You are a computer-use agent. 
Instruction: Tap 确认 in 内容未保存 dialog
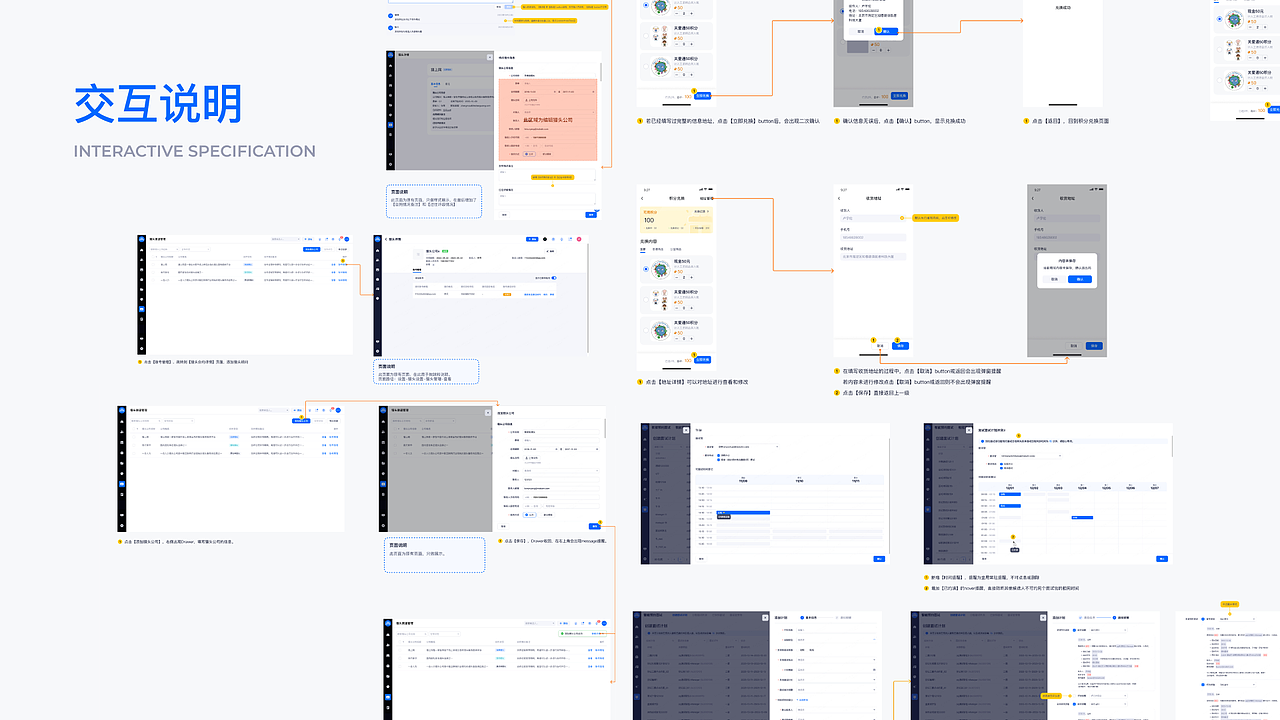click(x=1080, y=279)
